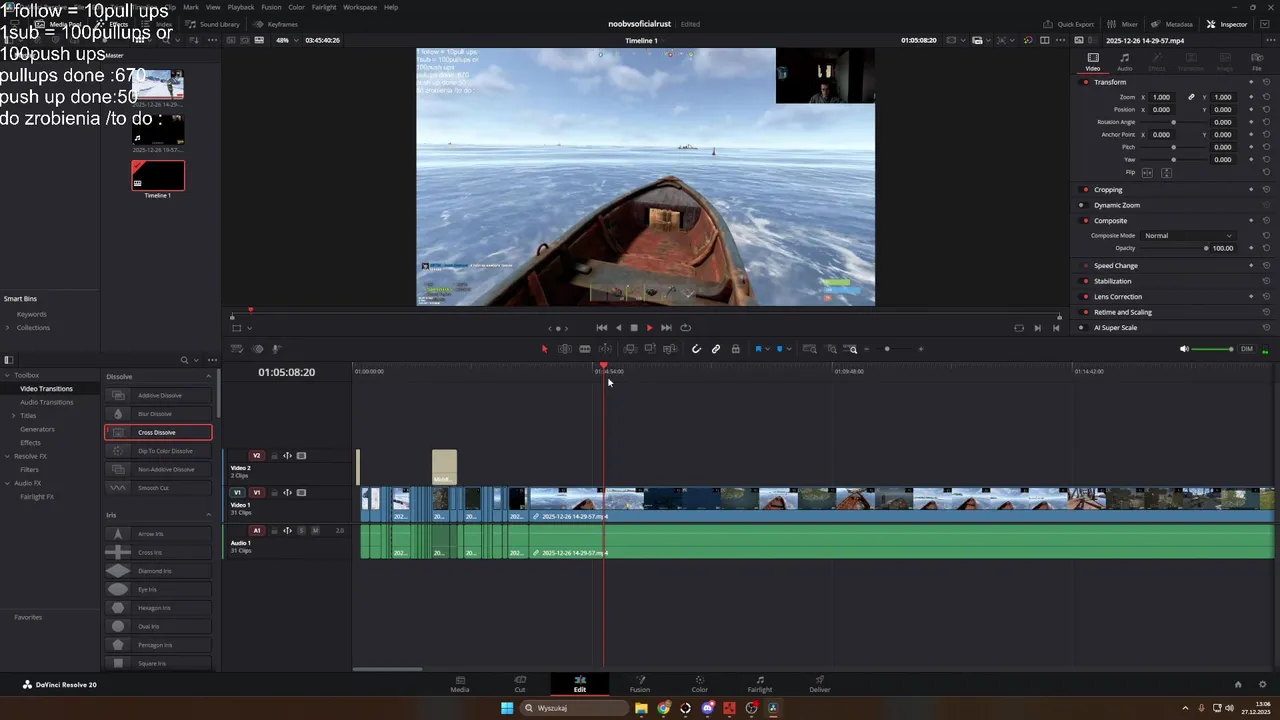Switch to the Media page

point(460,684)
